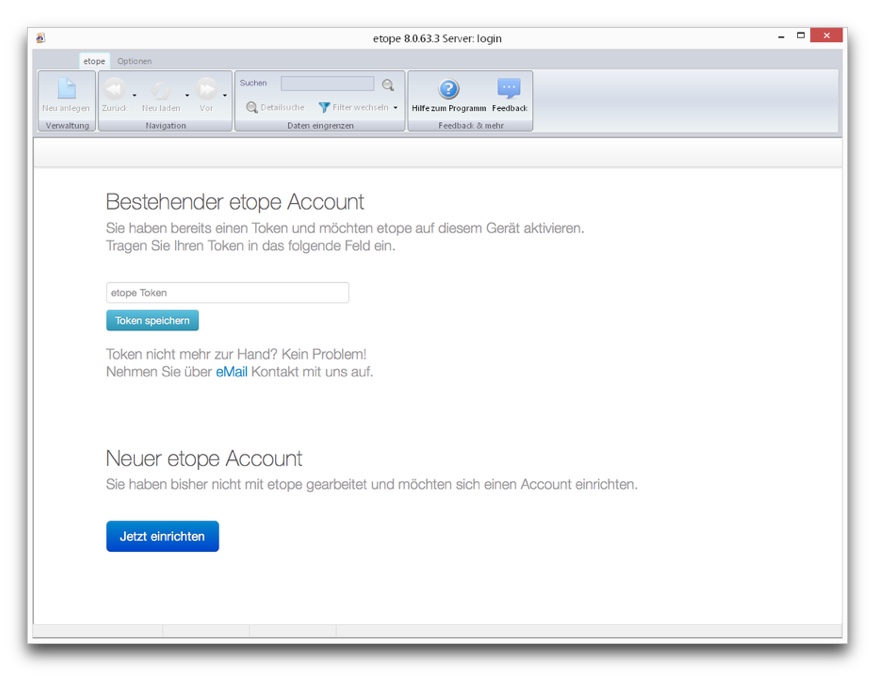Screen dimensions: 872x677
Task: Click the Feedback & mehr group label
Action: point(471,126)
